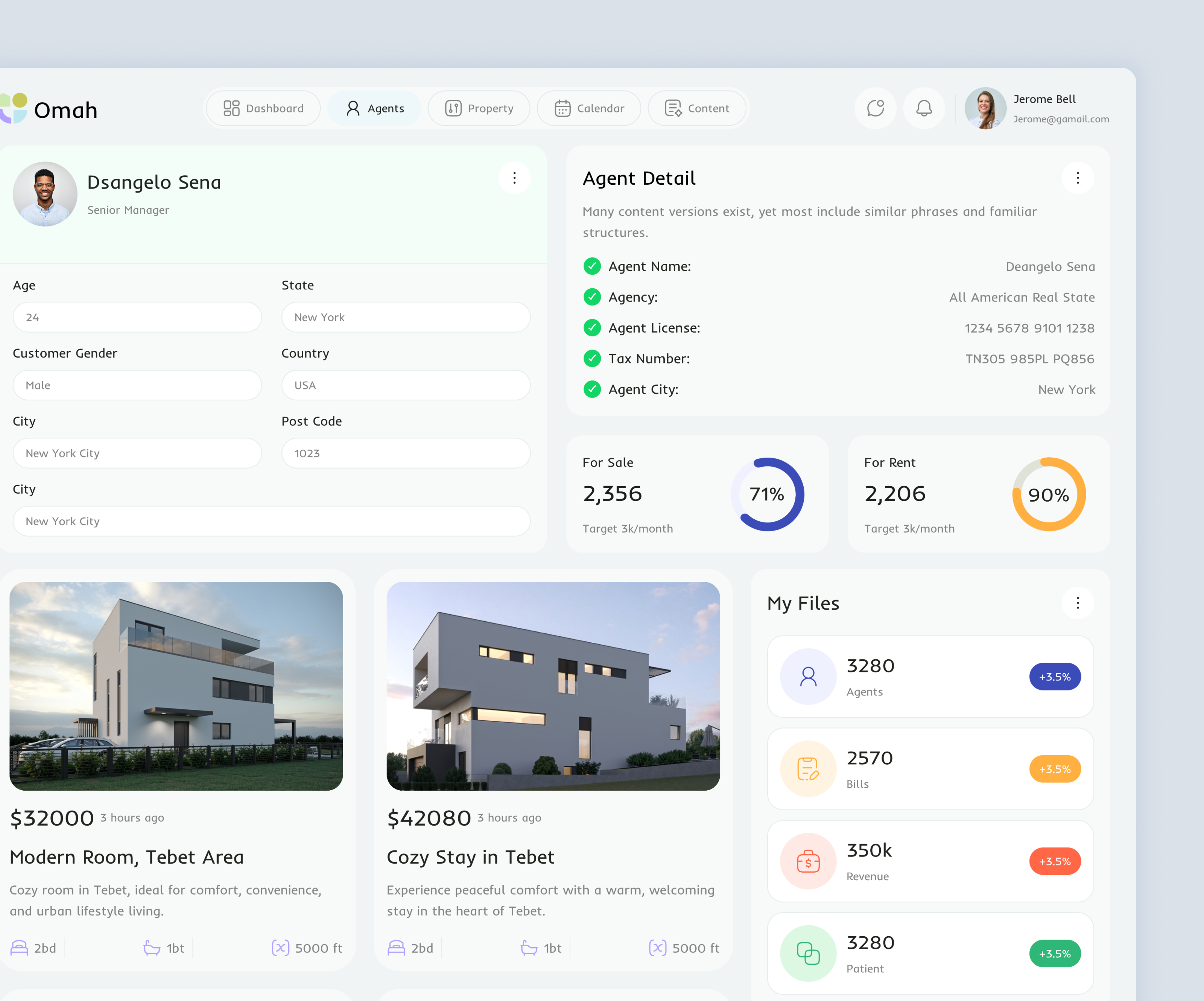Click the Agents stat icon in My Files

808,677
